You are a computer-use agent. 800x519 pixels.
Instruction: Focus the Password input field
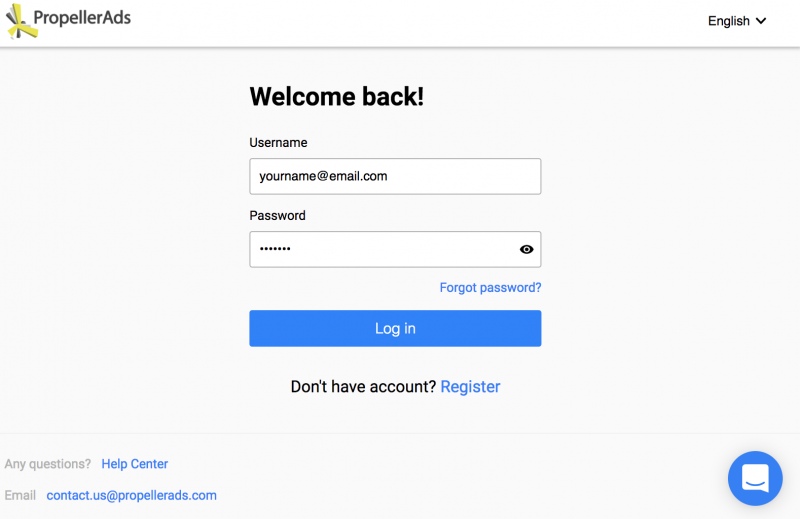click(x=380, y=249)
